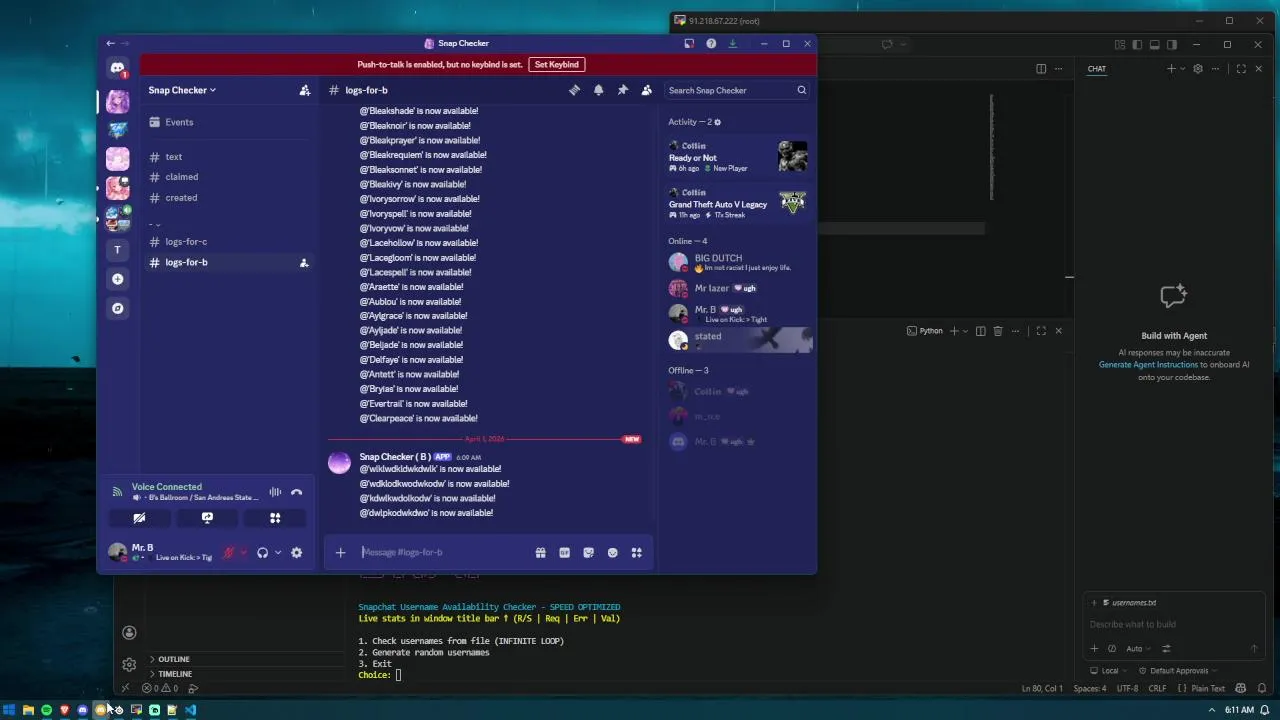Open Spotify from Windows taskbar
The width and height of the screenshot is (1280, 720).
pyautogui.click(x=46, y=710)
